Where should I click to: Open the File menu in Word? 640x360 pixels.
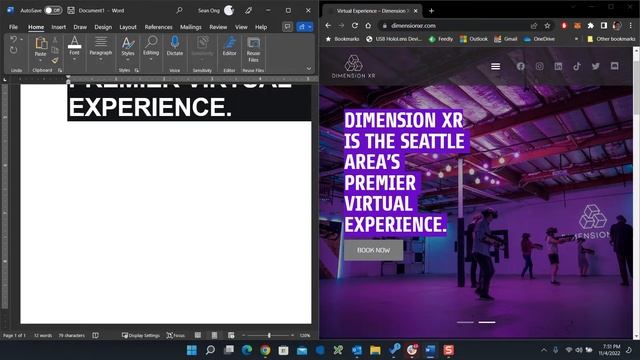(x=13, y=27)
